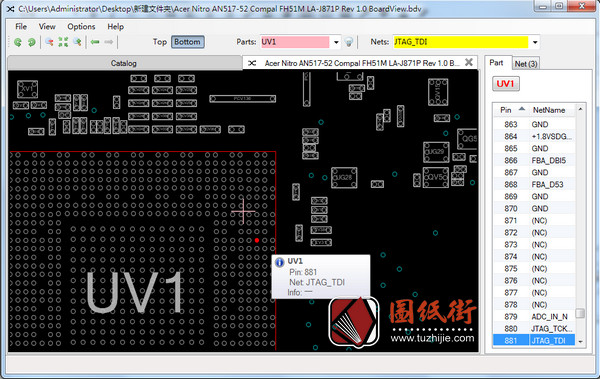This screenshot has width=600, height=379.
Task: Open the Parts dropdown arrow
Action: click(336, 42)
